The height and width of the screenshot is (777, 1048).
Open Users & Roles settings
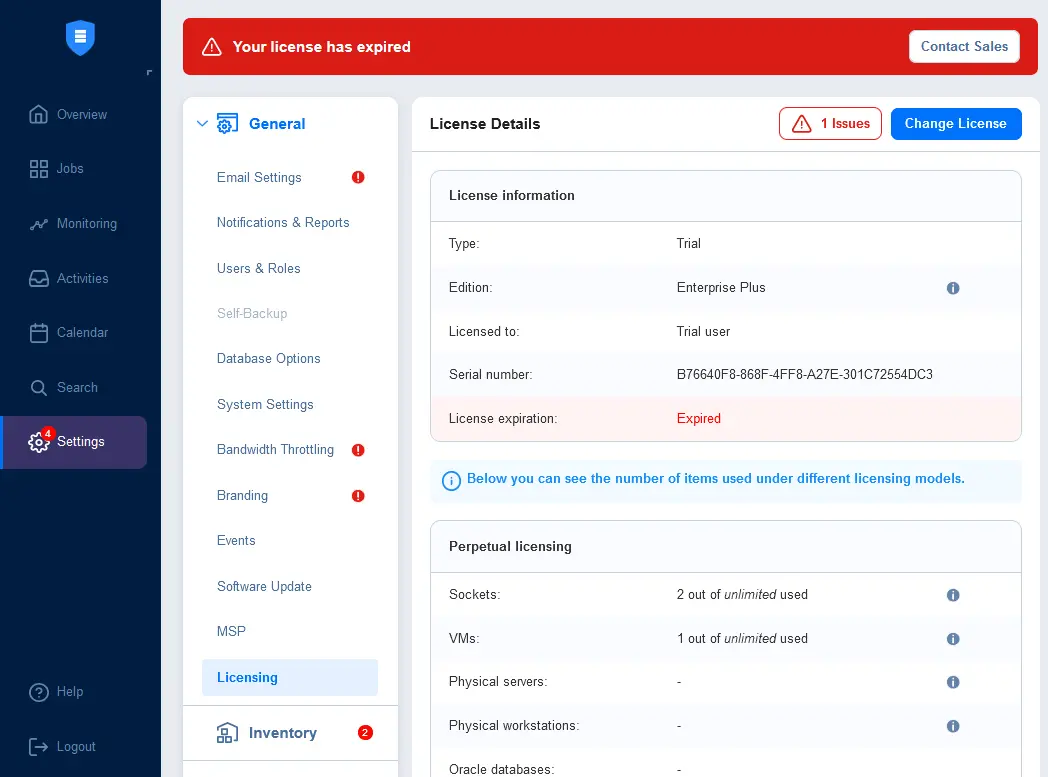click(x=258, y=269)
